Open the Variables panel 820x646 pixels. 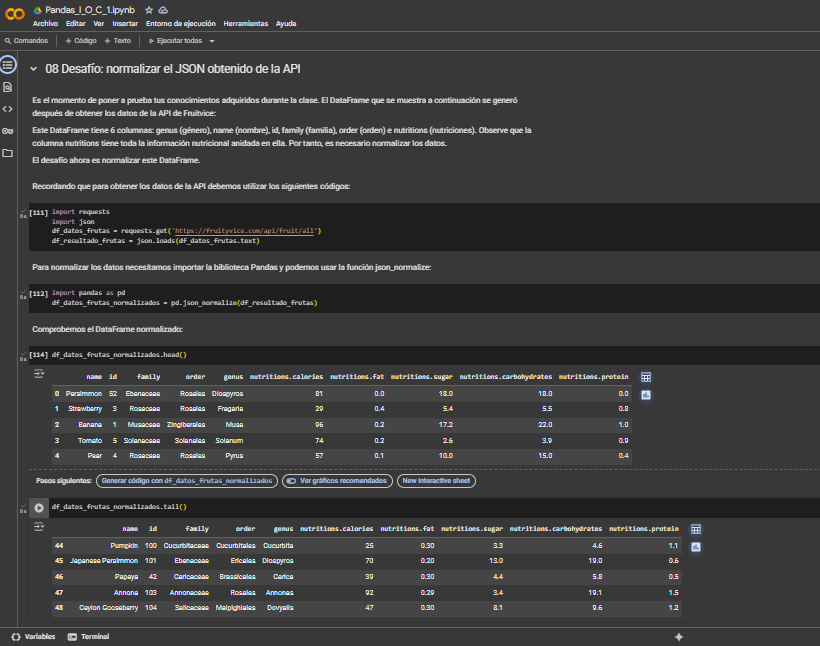point(33,637)
